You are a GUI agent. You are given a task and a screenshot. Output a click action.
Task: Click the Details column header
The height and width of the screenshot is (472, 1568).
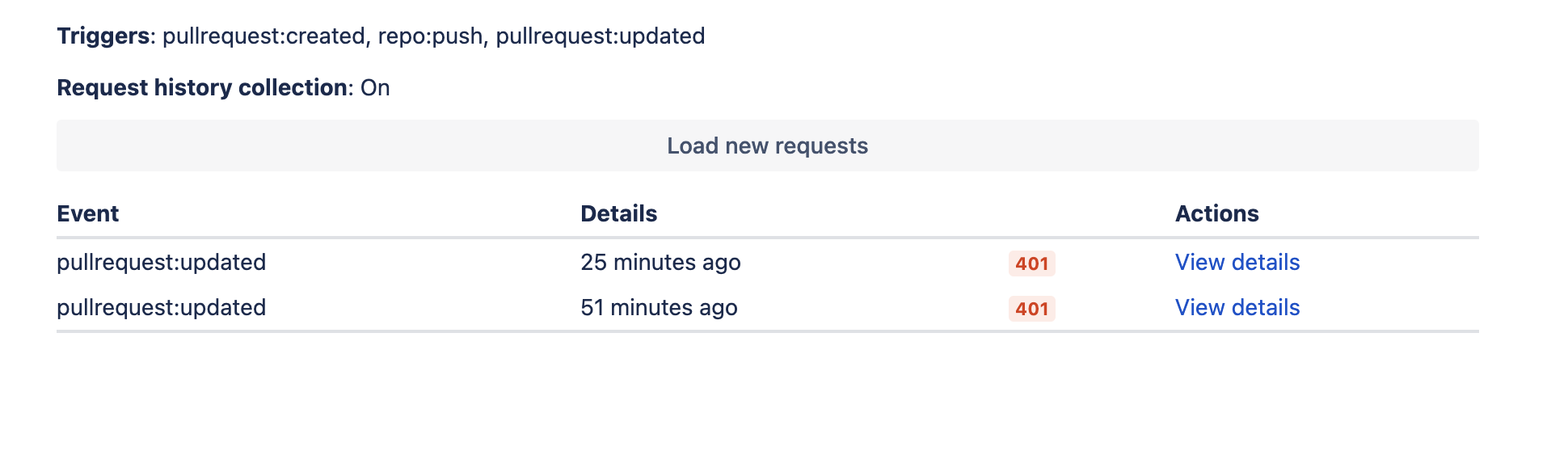pyautogui.click(x=618, y=213)
